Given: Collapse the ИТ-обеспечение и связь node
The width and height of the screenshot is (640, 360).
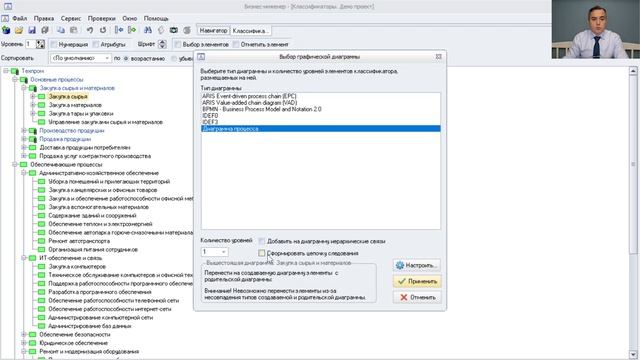Looking at the screenshot, I should pos(24,258).
